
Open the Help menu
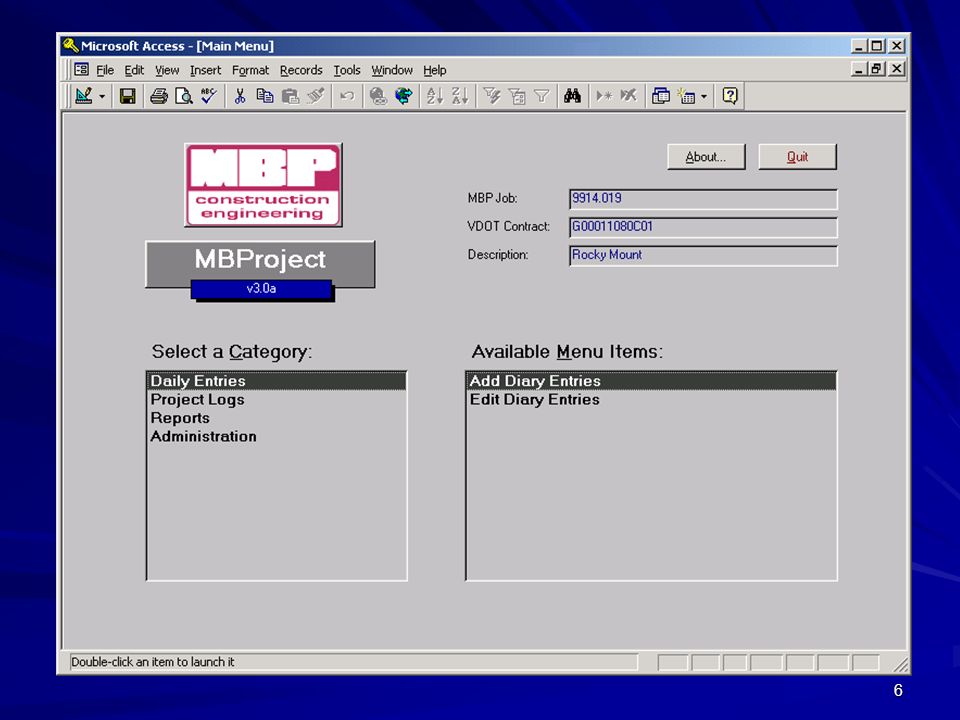[x=435, y=70]
